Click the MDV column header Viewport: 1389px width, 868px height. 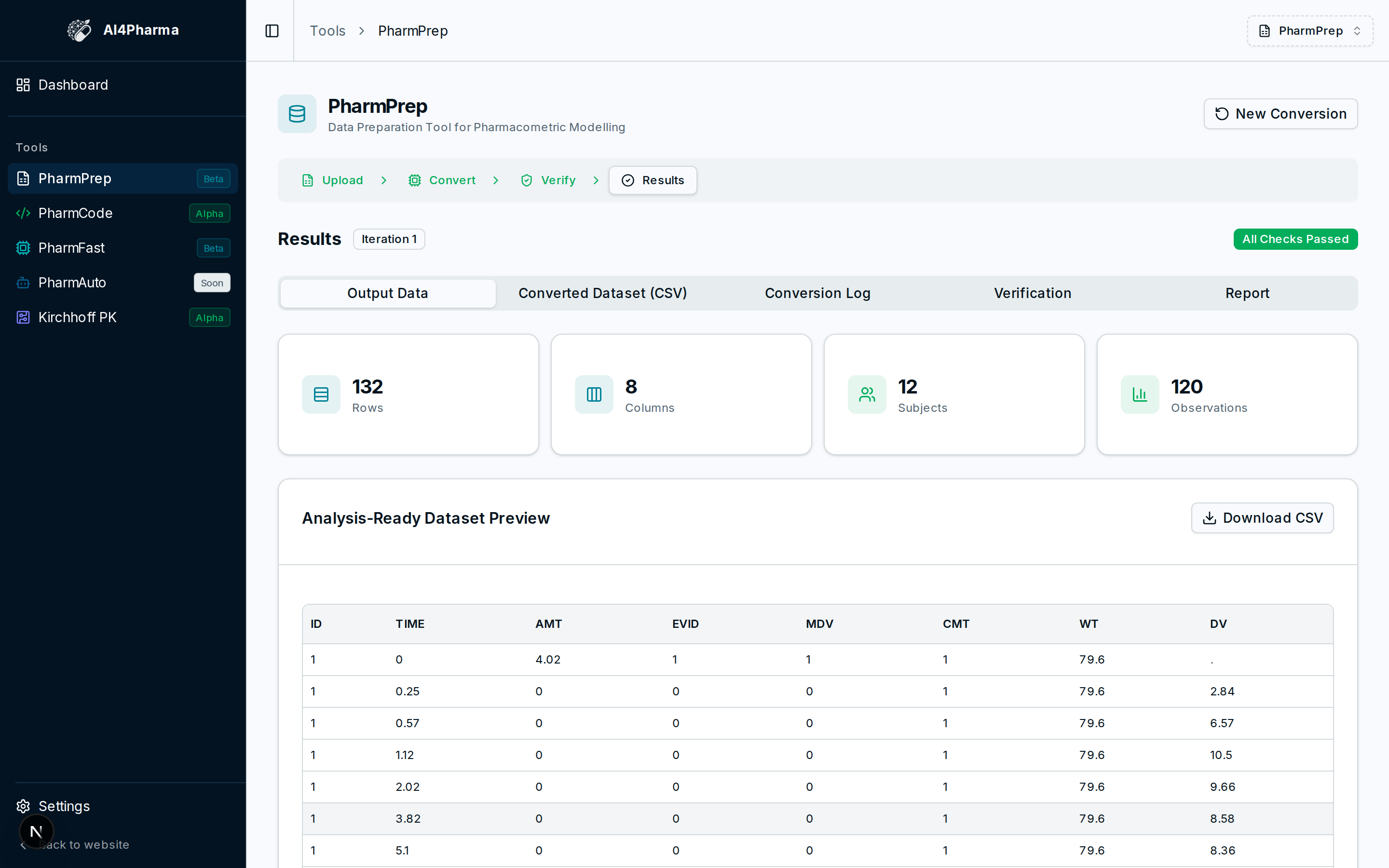819,624
